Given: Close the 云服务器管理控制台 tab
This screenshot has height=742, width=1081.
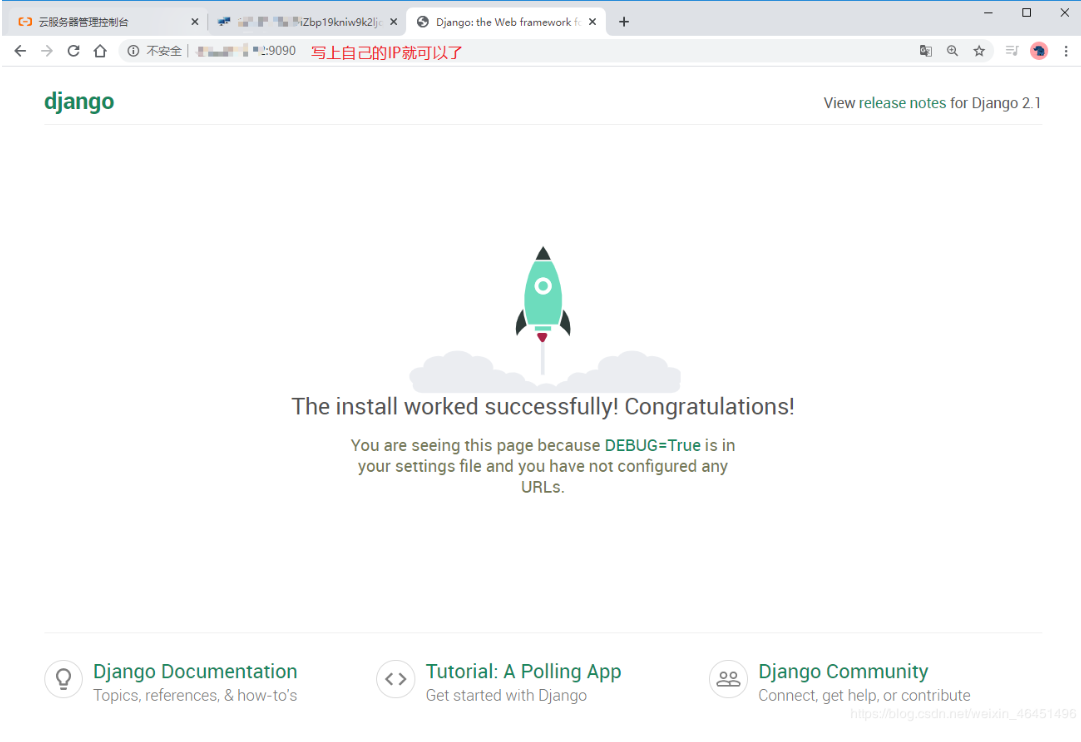Looking at the screenshot, I should (194, 22).
